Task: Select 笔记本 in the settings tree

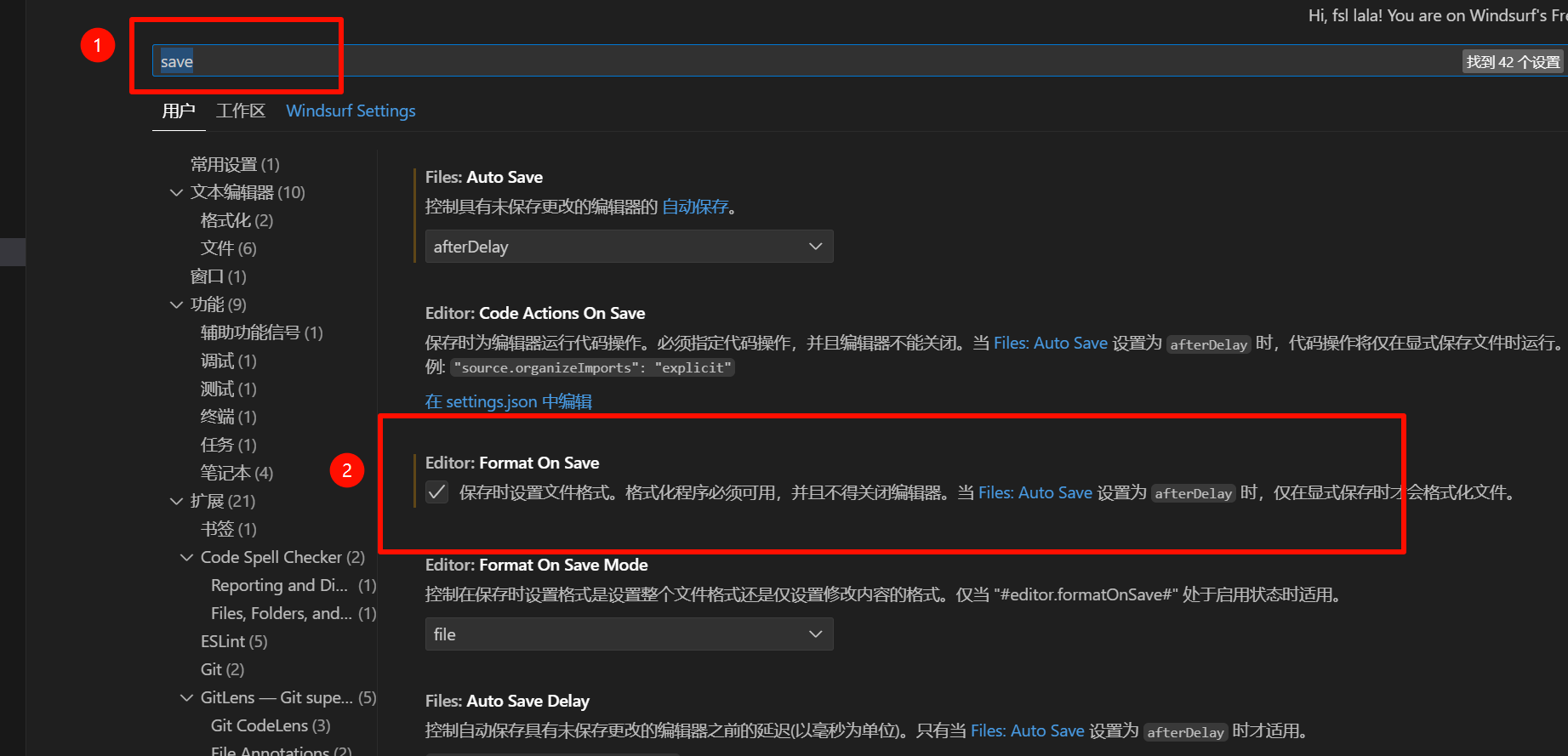Action: click(x=236, y=473)
